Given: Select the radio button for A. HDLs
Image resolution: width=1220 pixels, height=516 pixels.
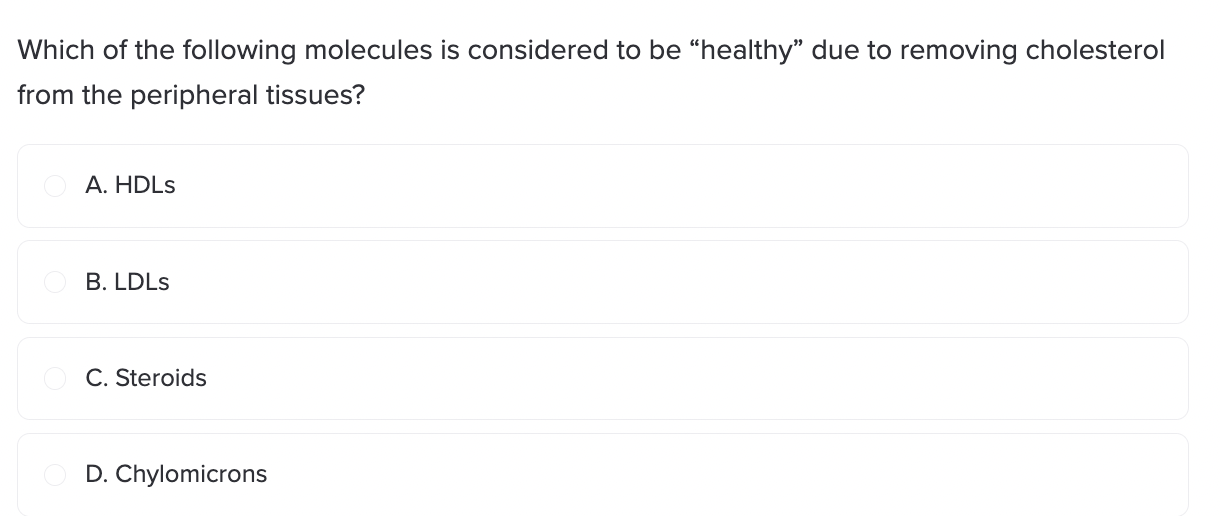Looking at the screenshot, I should point(55,185).
